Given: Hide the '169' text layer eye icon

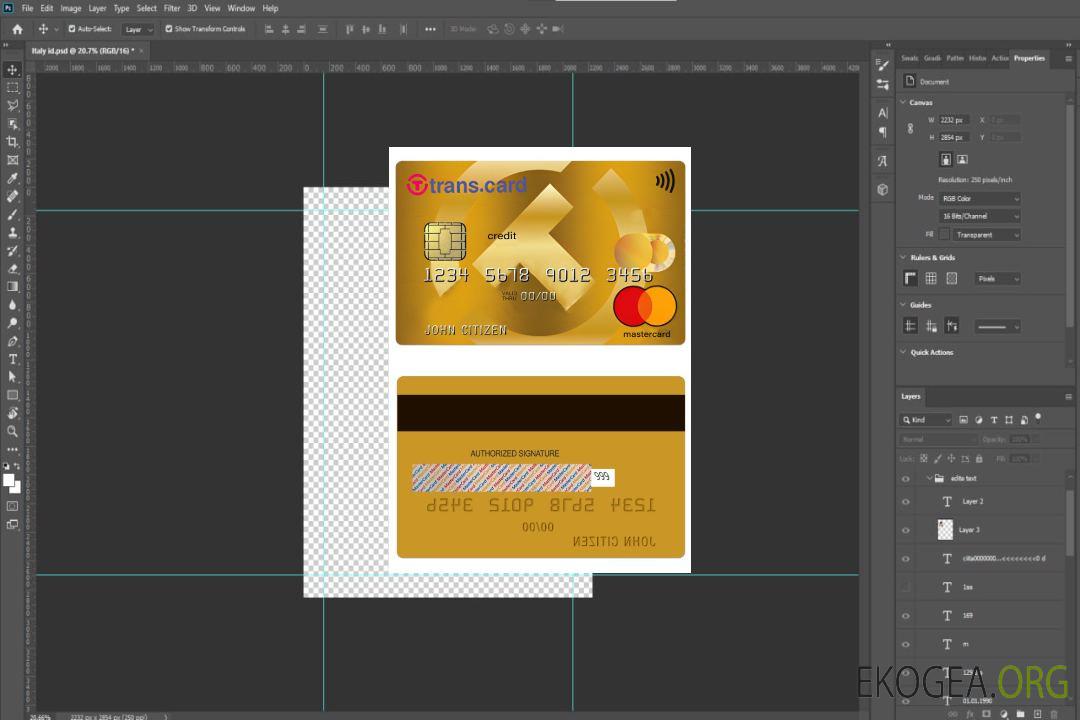Looking at the screenshot, I should point(906,616).
